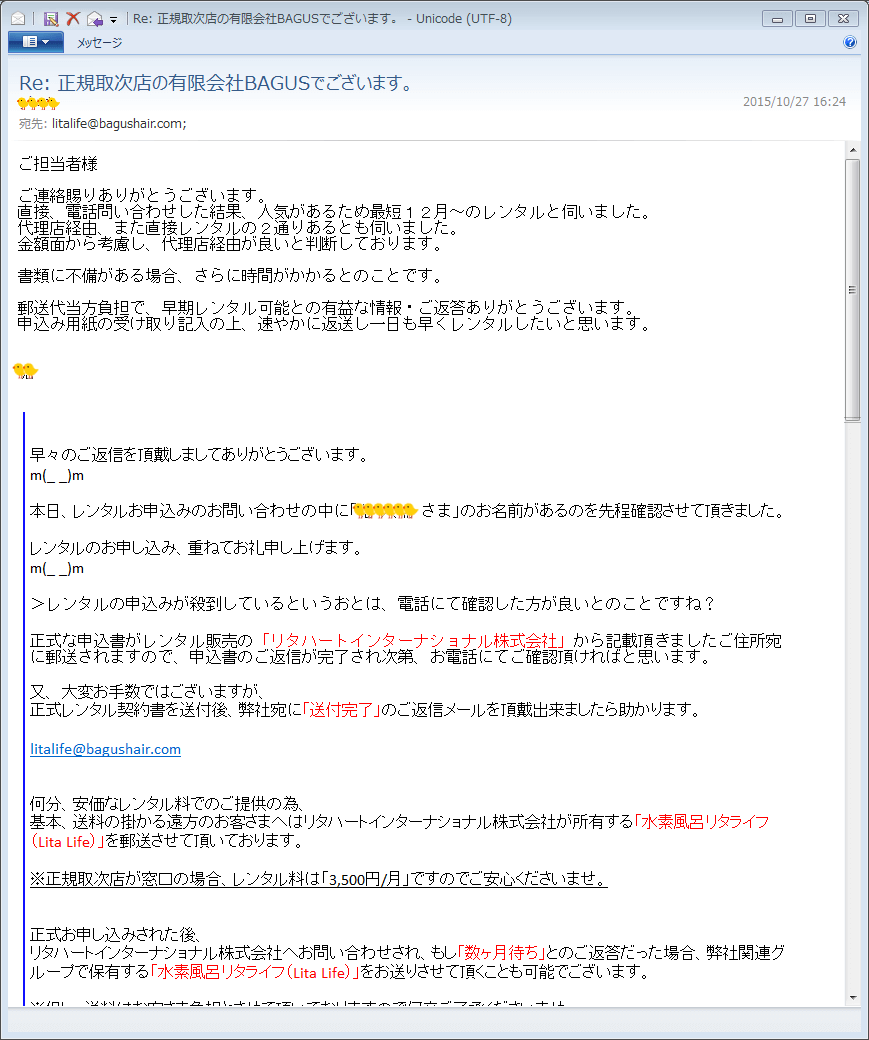Click the line starting 何分、安価なレンタル料
The height and width of the screenshot is (1040, 869).
coord(167,804)
